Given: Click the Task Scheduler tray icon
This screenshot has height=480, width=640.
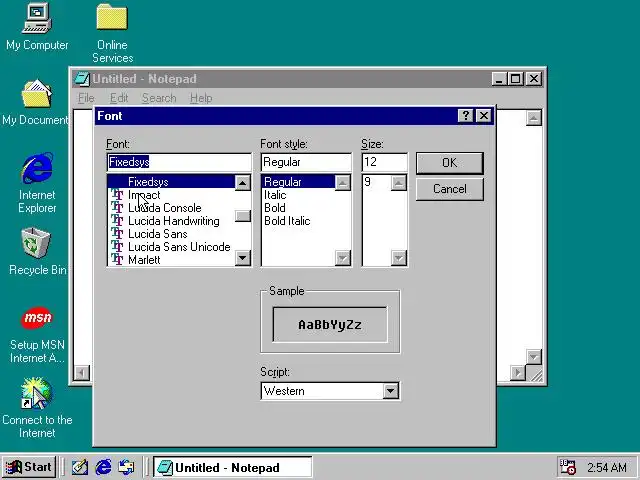Looking at the screenshot, I should pyautogui.click(x=567, y=467).
